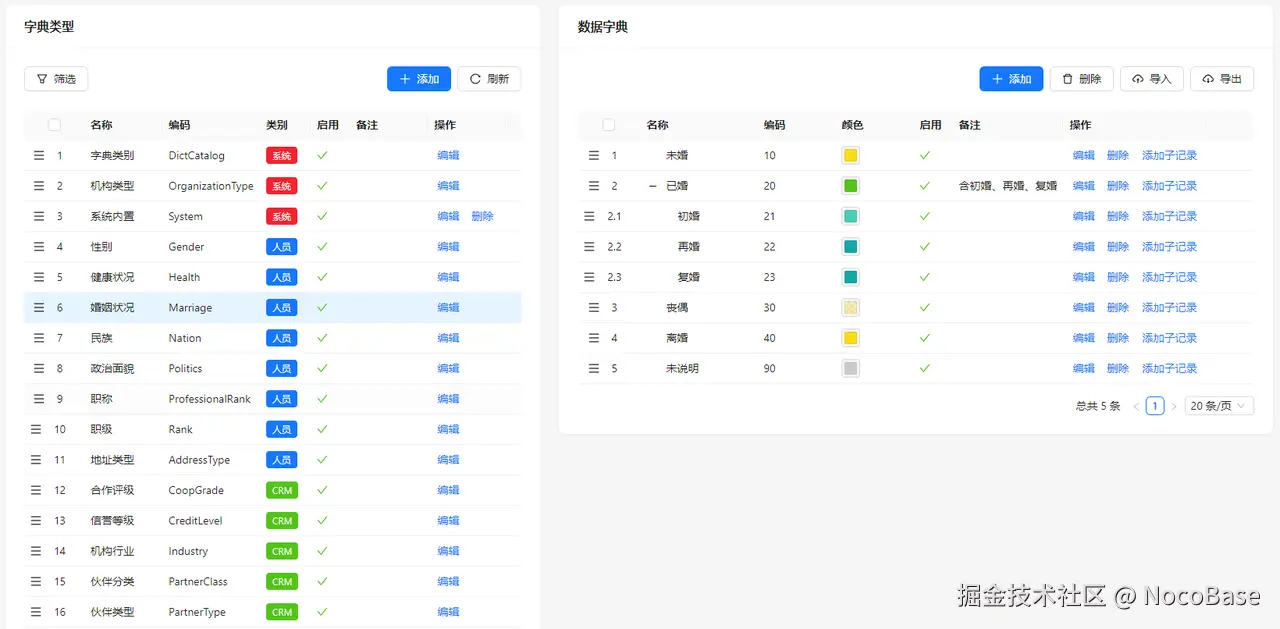
Task: Click drag handle icon of 婚姻状况 row
Action: tap(39, 308)
